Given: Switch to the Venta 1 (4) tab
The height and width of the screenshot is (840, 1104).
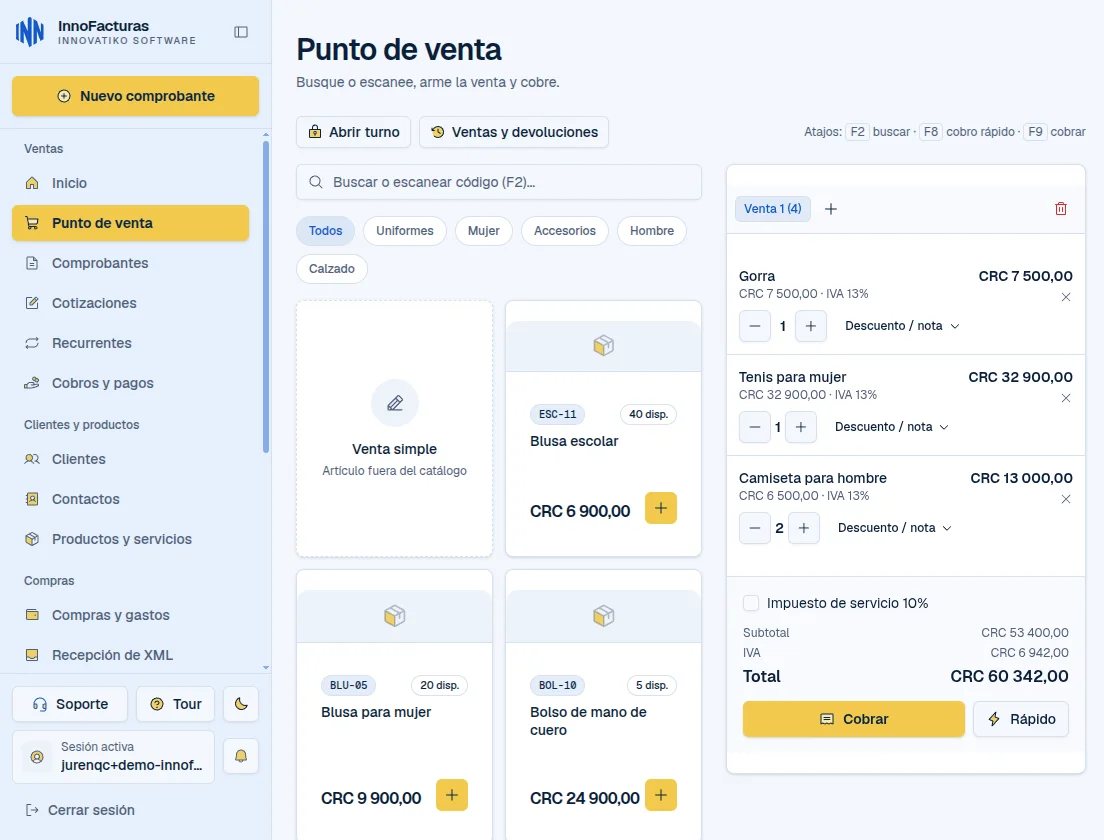Looking at the screenshot, I should click(772, 208).
